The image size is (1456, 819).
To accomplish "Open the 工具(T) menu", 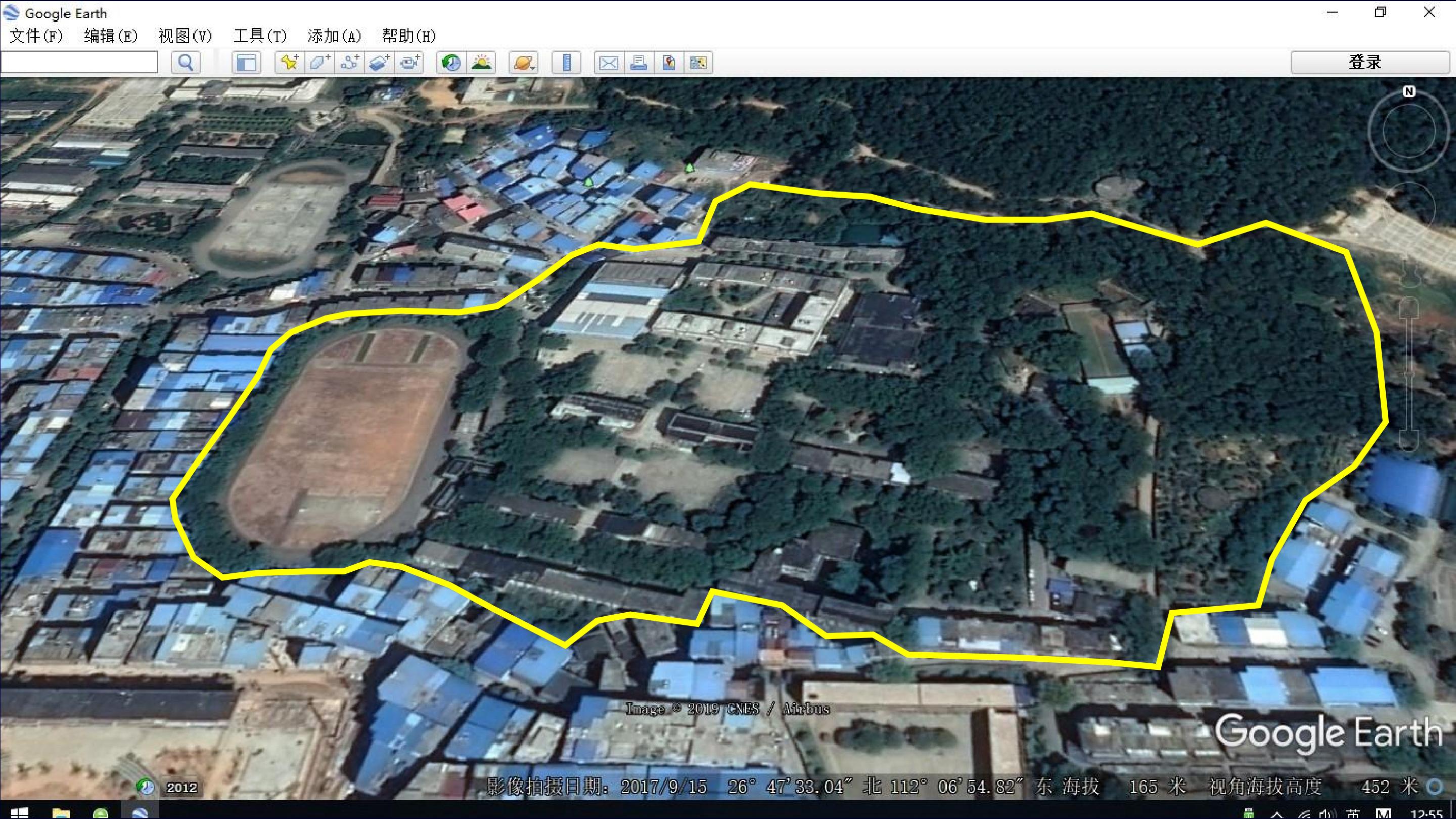I will (260, 36).
